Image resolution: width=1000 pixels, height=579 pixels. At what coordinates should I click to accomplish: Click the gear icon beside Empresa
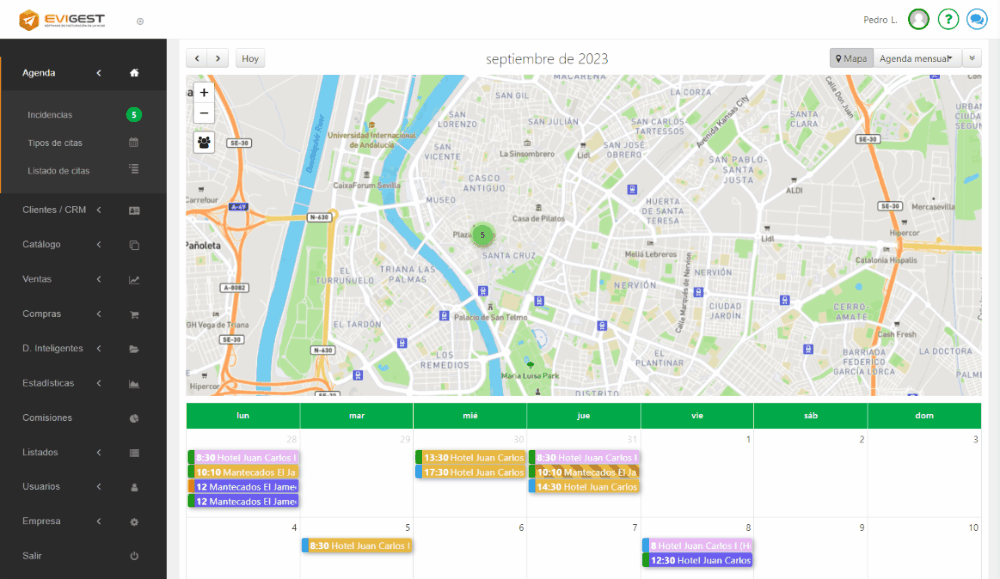pyautogui.click(x=134, y=522)
